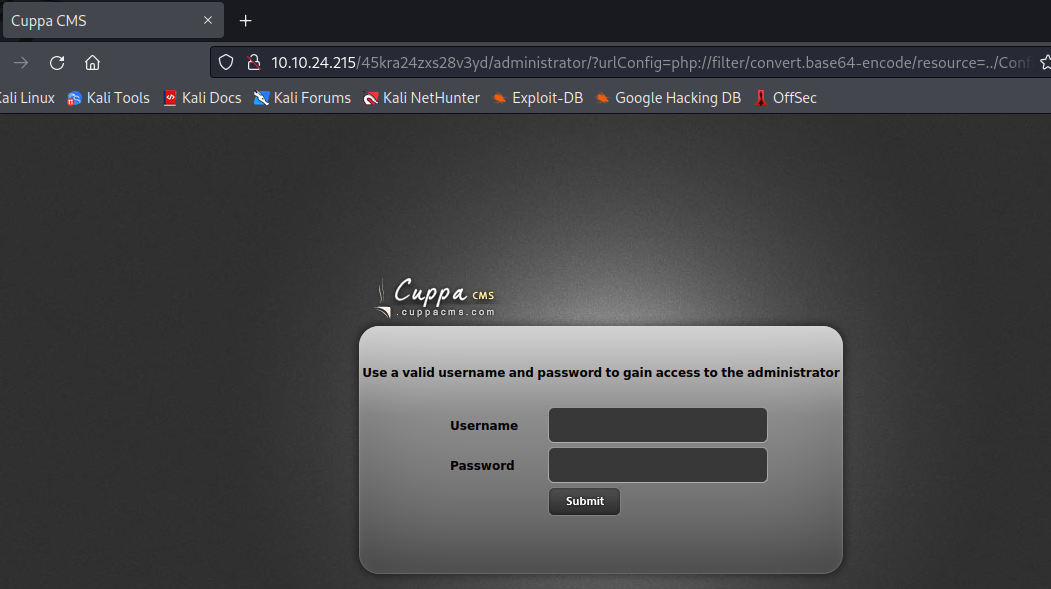Focus the URL address bar text
Screen dimensions: 1051x589
[650, 62]
